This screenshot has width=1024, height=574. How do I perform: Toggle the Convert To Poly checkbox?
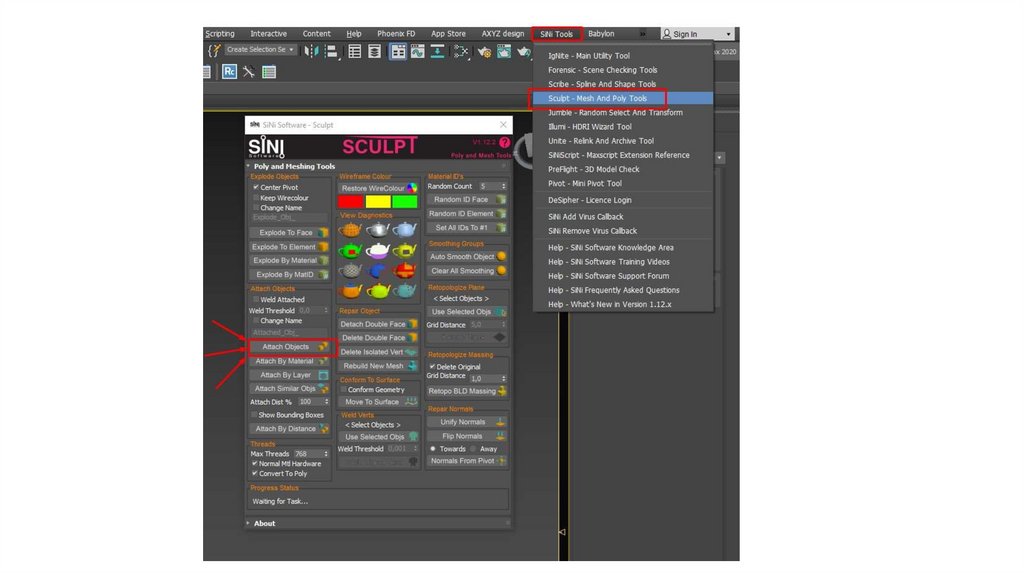[255, 473]
